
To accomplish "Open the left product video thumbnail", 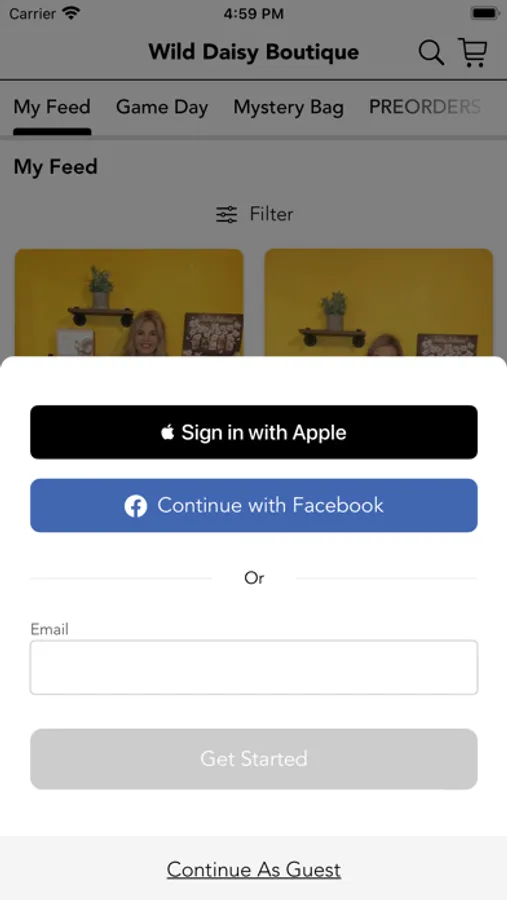I will 129,302.
